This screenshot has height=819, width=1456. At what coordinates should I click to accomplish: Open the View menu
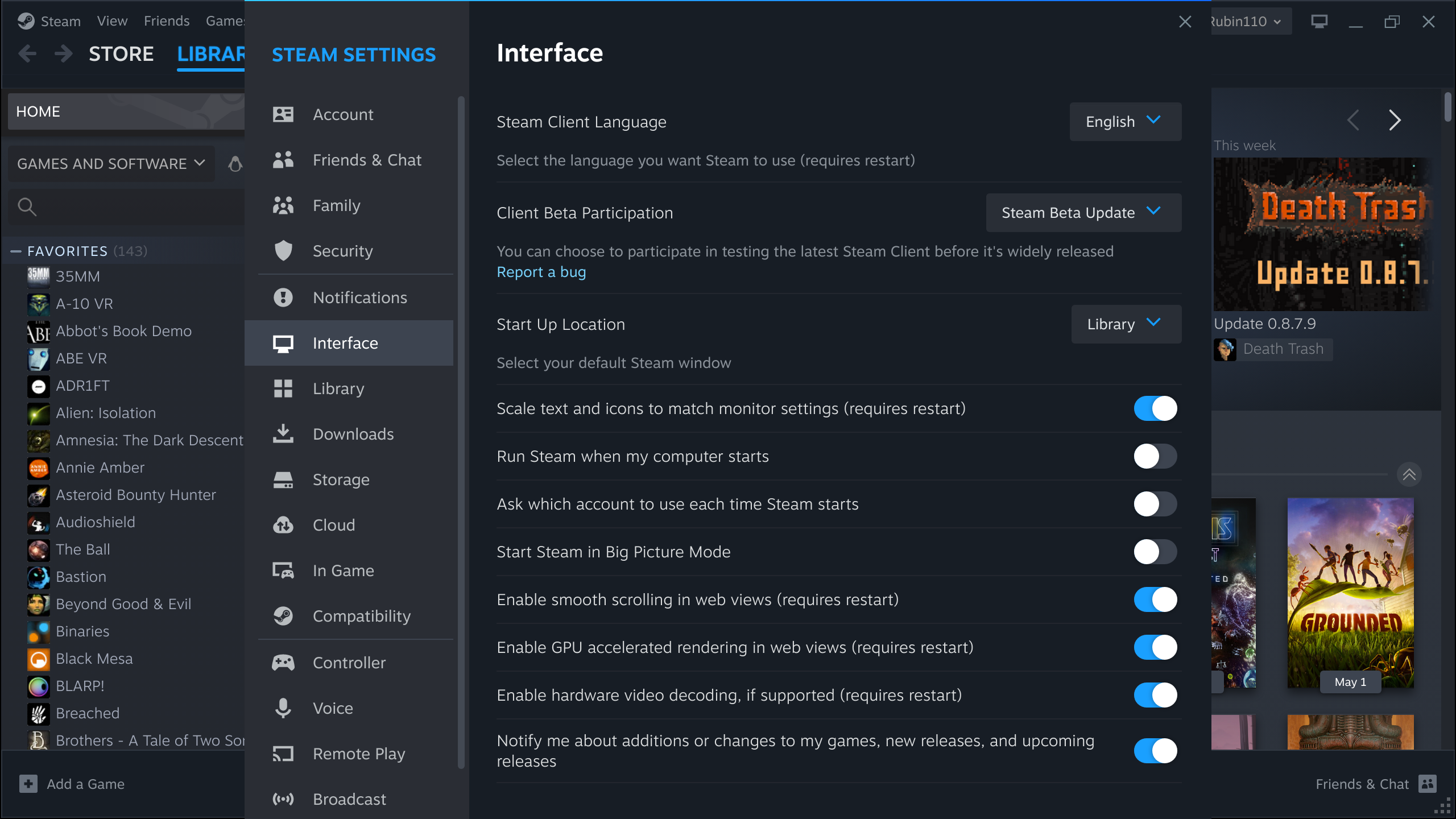point(112,21)
